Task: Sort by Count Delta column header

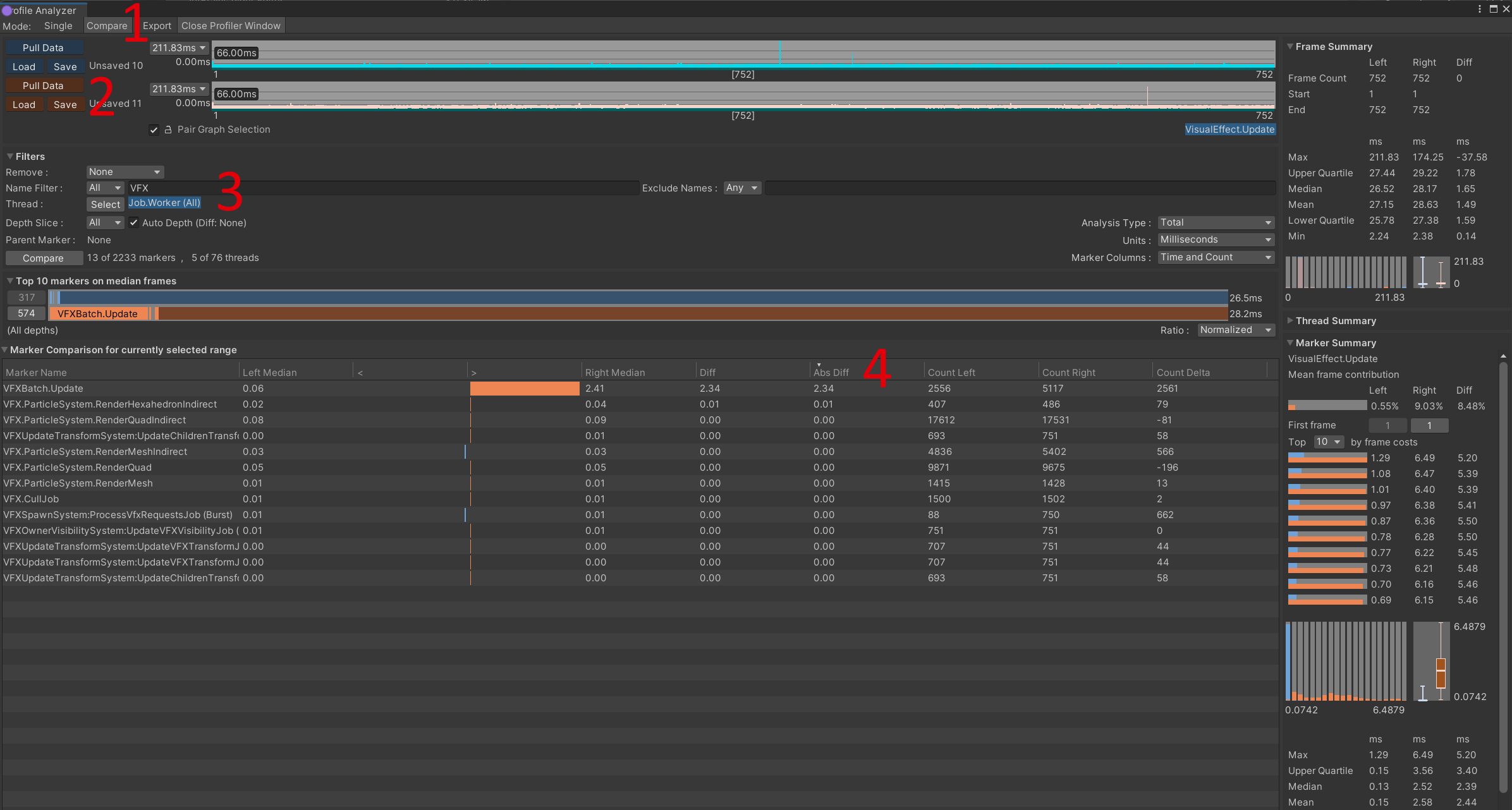Action: click(x=1210, y=372)
